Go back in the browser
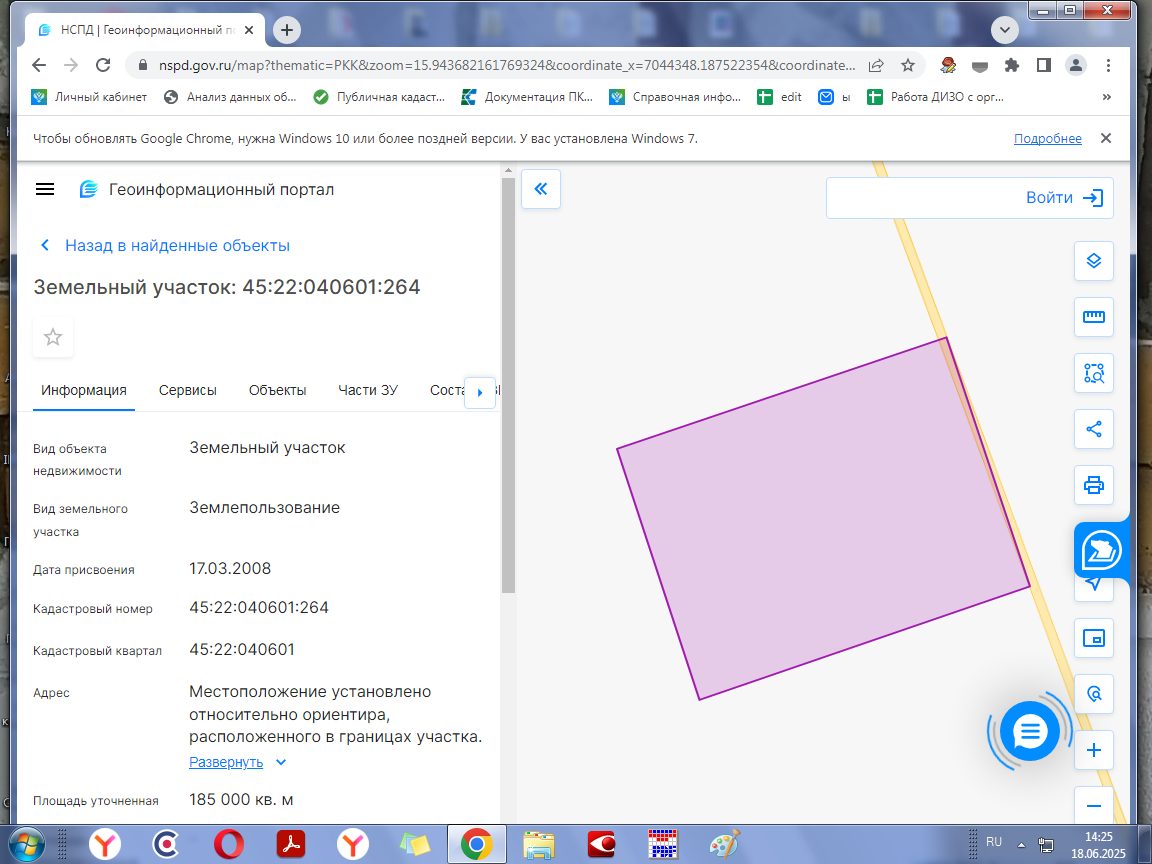This screenshot has width=1152, height=864. 39,65
